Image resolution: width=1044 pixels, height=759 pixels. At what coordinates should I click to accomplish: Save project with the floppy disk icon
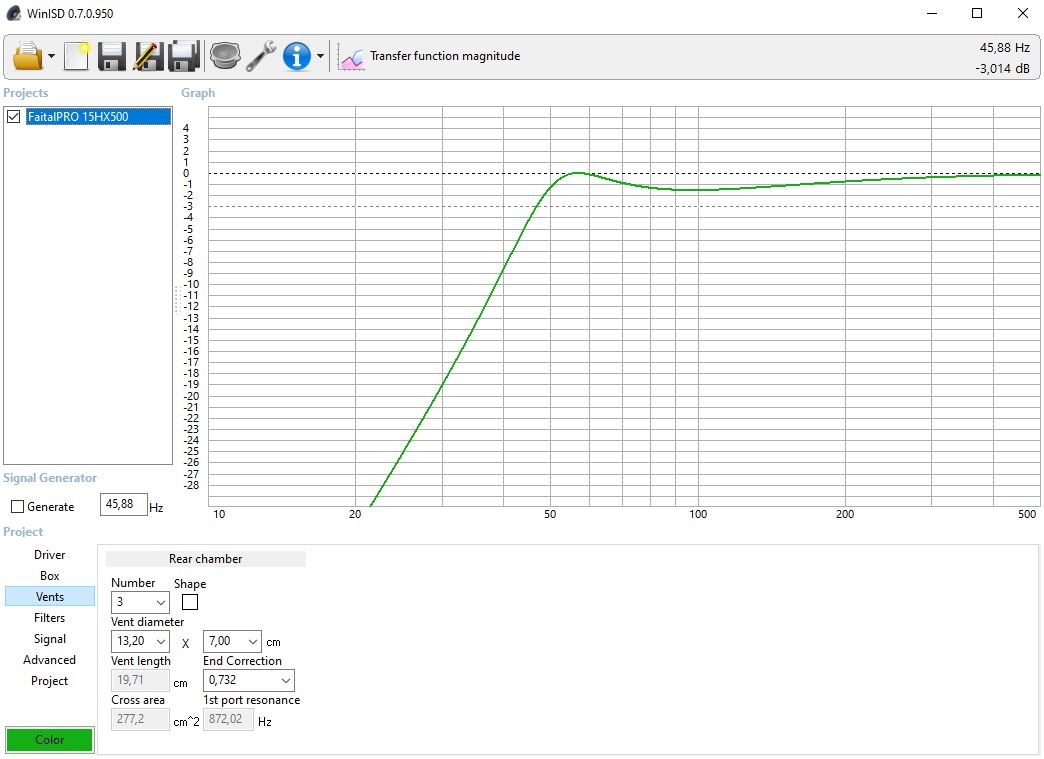pos(112,56)
